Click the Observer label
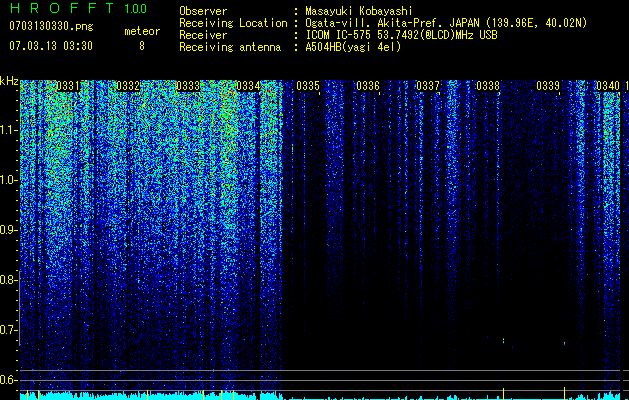The height and width of the screenshot is (400, 629). pyautogui.click(x=203, y=11)
